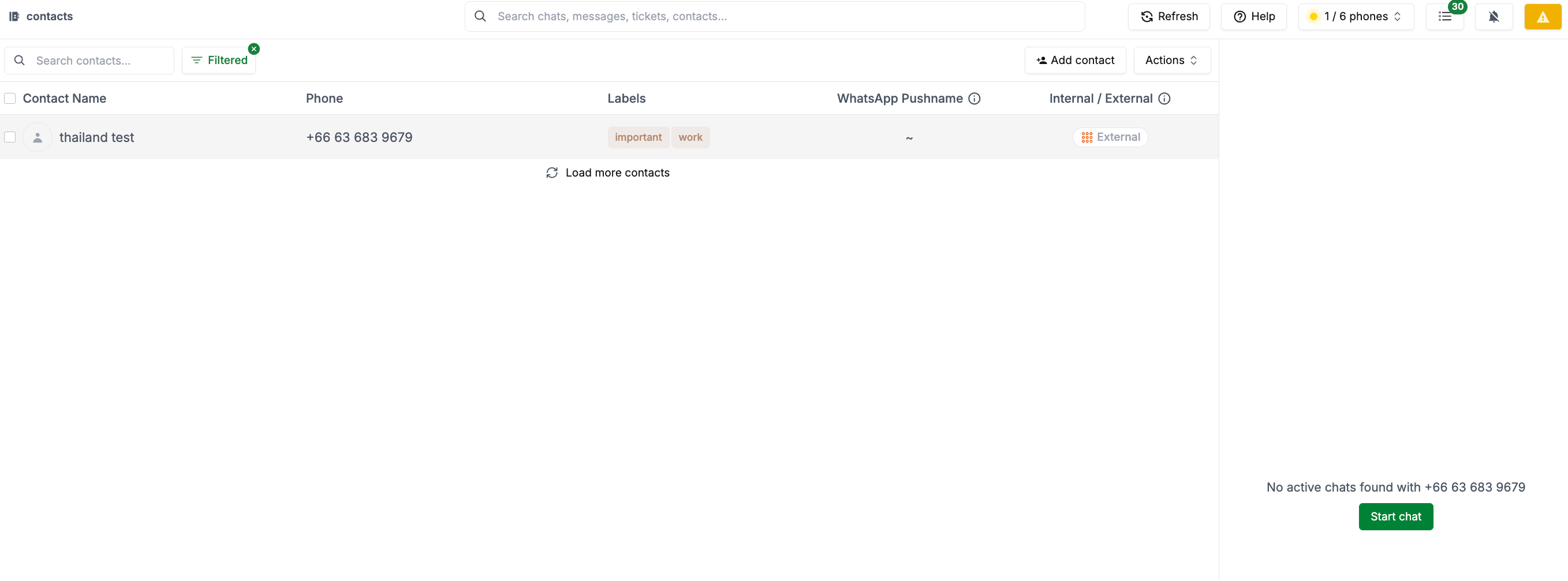This screenshot has width=1568, height=581.
Task: Click the contacts search magnifier icon
Action: tap(20, 60)
